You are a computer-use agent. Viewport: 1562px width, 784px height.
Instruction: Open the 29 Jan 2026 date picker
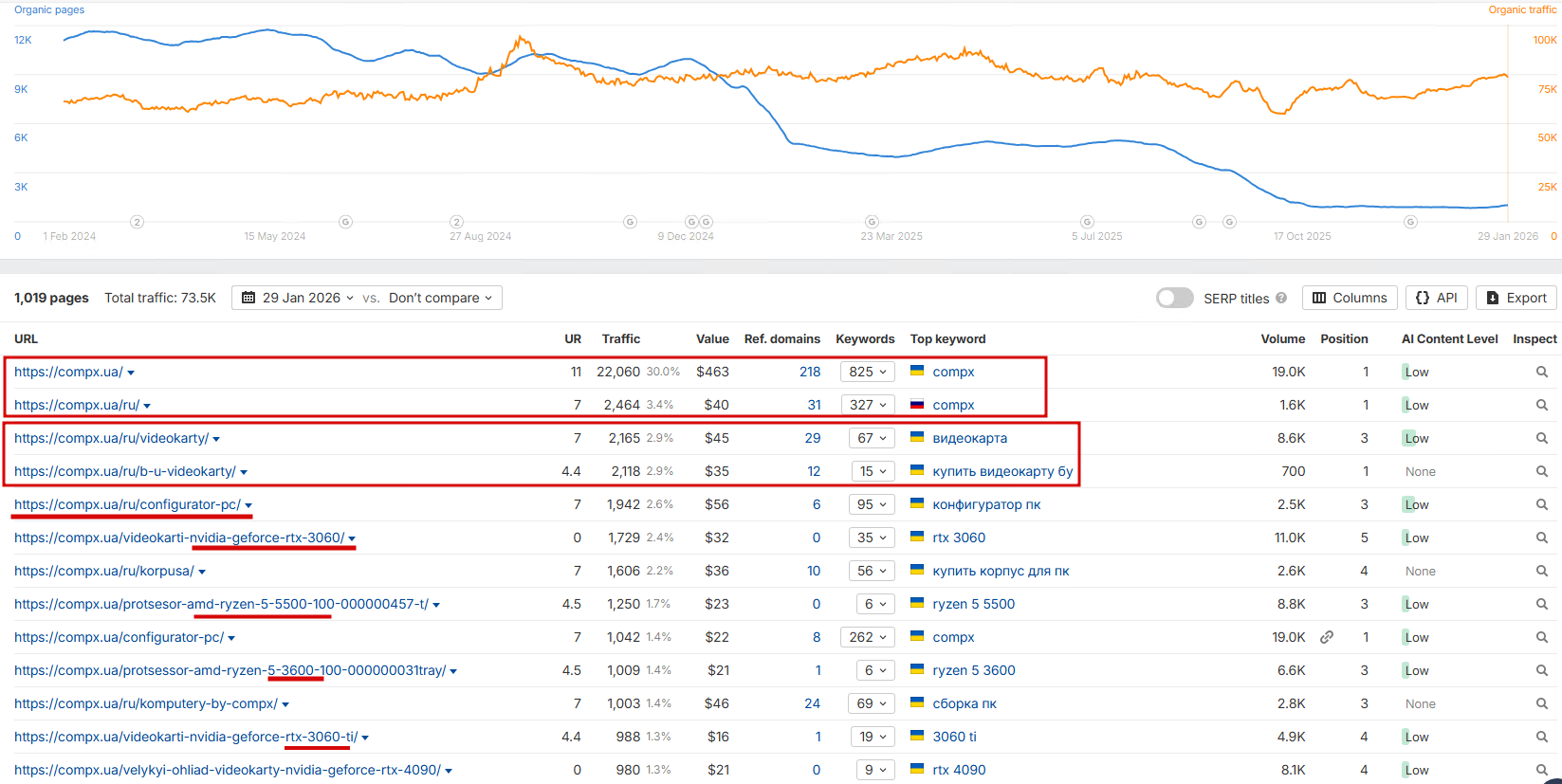pyautogui.click(x=298, y=298)
